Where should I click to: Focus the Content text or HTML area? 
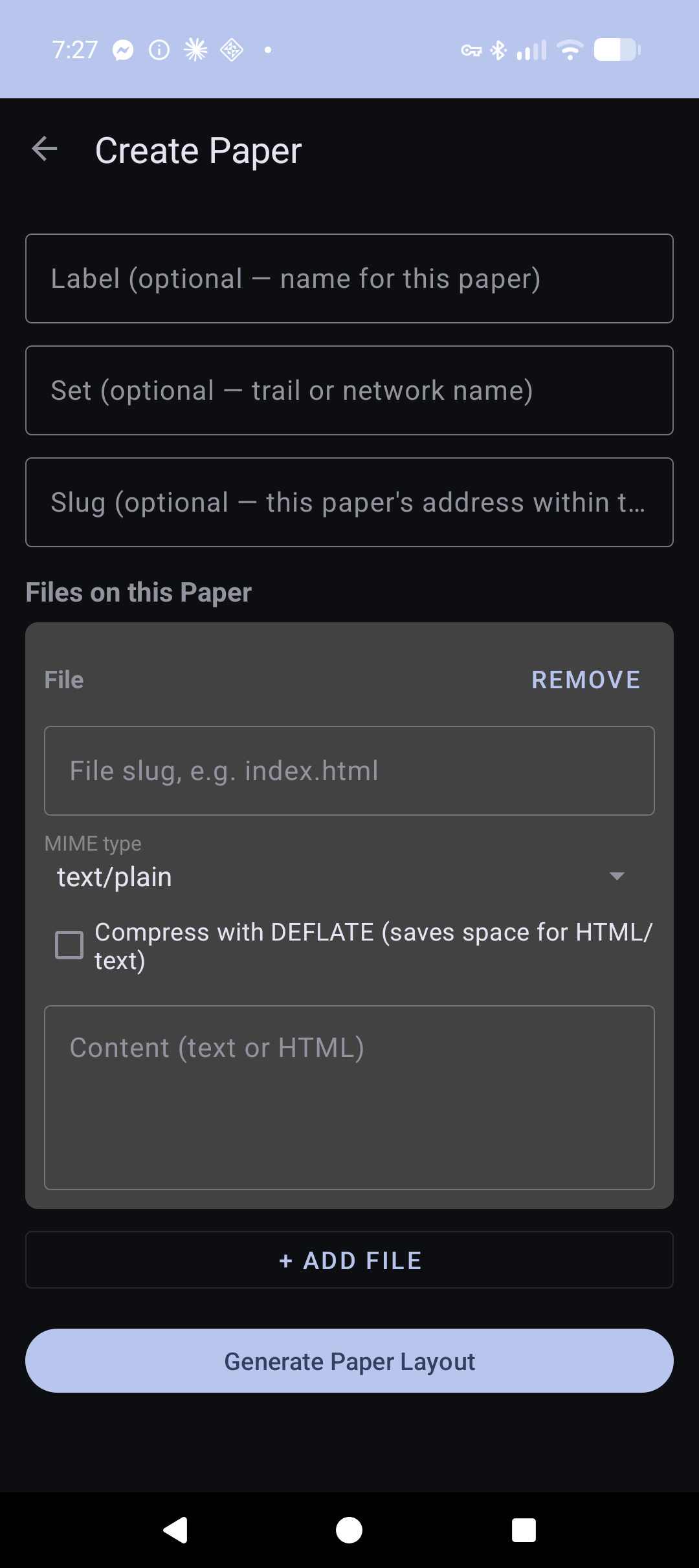pyautogui.click(x=349, y=1098)
